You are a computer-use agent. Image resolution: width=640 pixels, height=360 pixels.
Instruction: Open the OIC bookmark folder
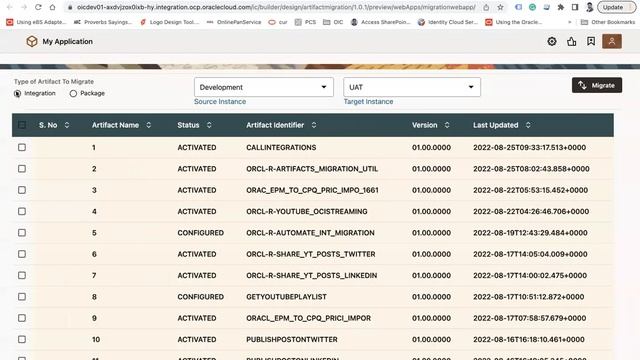pos(333,22)
